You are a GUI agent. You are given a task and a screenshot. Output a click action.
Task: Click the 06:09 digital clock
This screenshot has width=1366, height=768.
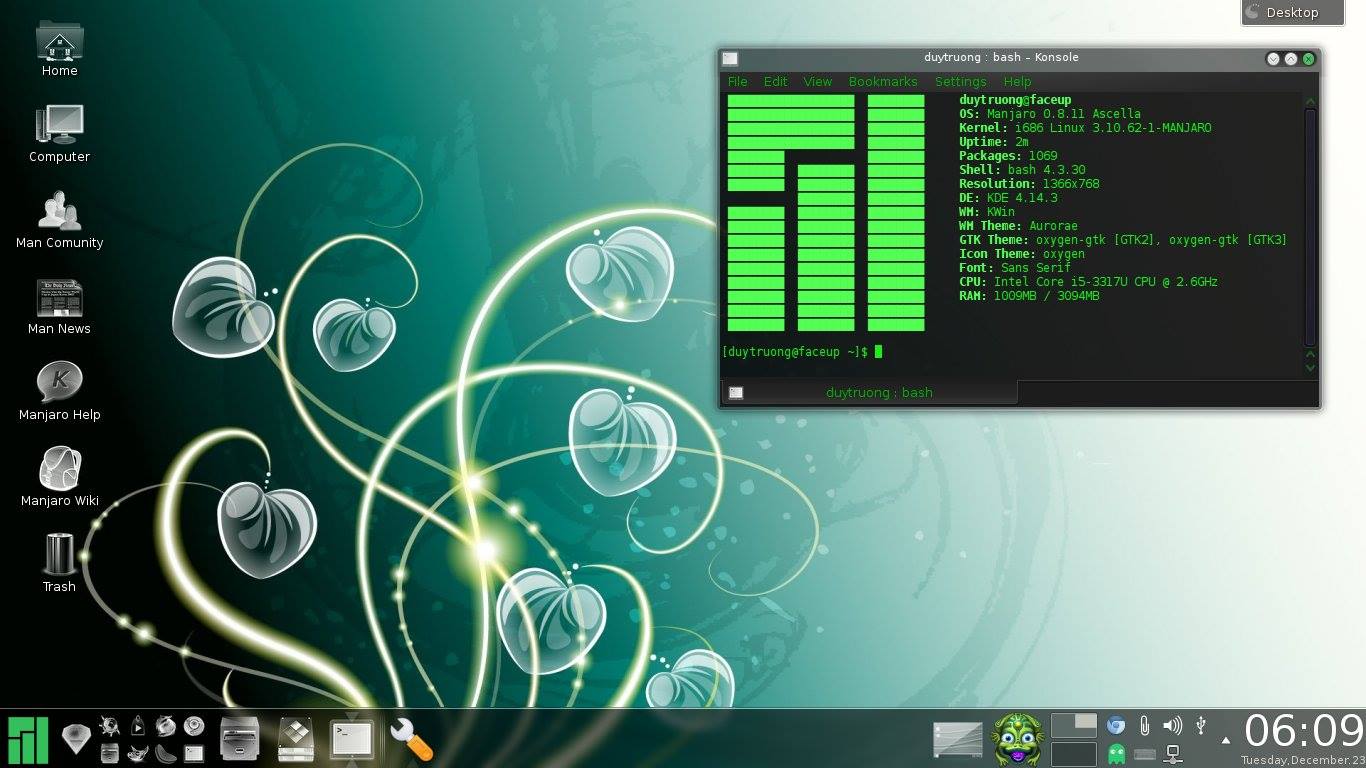coord(1304,731)
